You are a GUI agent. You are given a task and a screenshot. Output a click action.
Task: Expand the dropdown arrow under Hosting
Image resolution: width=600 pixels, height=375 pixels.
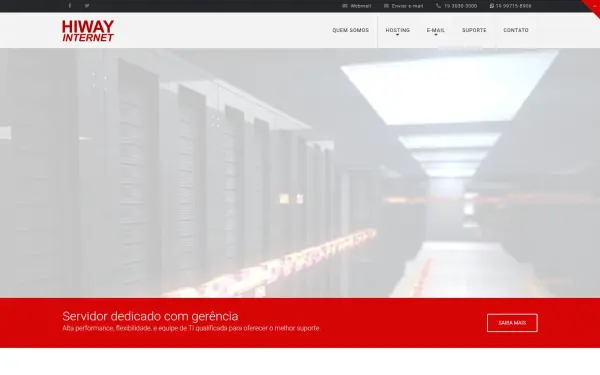click(398, 35)
